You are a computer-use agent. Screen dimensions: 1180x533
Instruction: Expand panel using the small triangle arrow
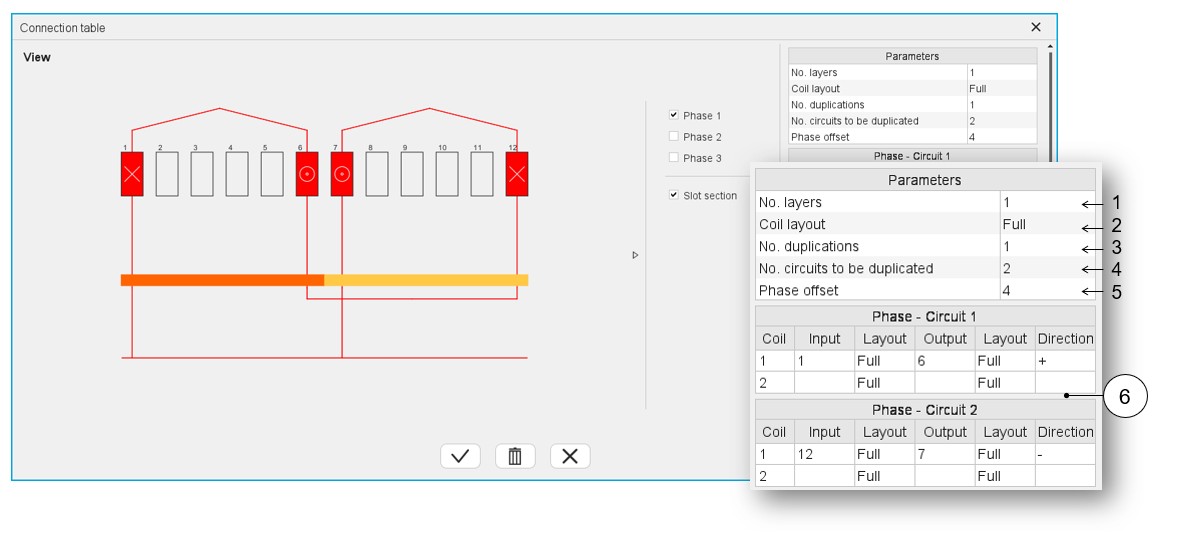(x=635, y=255)
